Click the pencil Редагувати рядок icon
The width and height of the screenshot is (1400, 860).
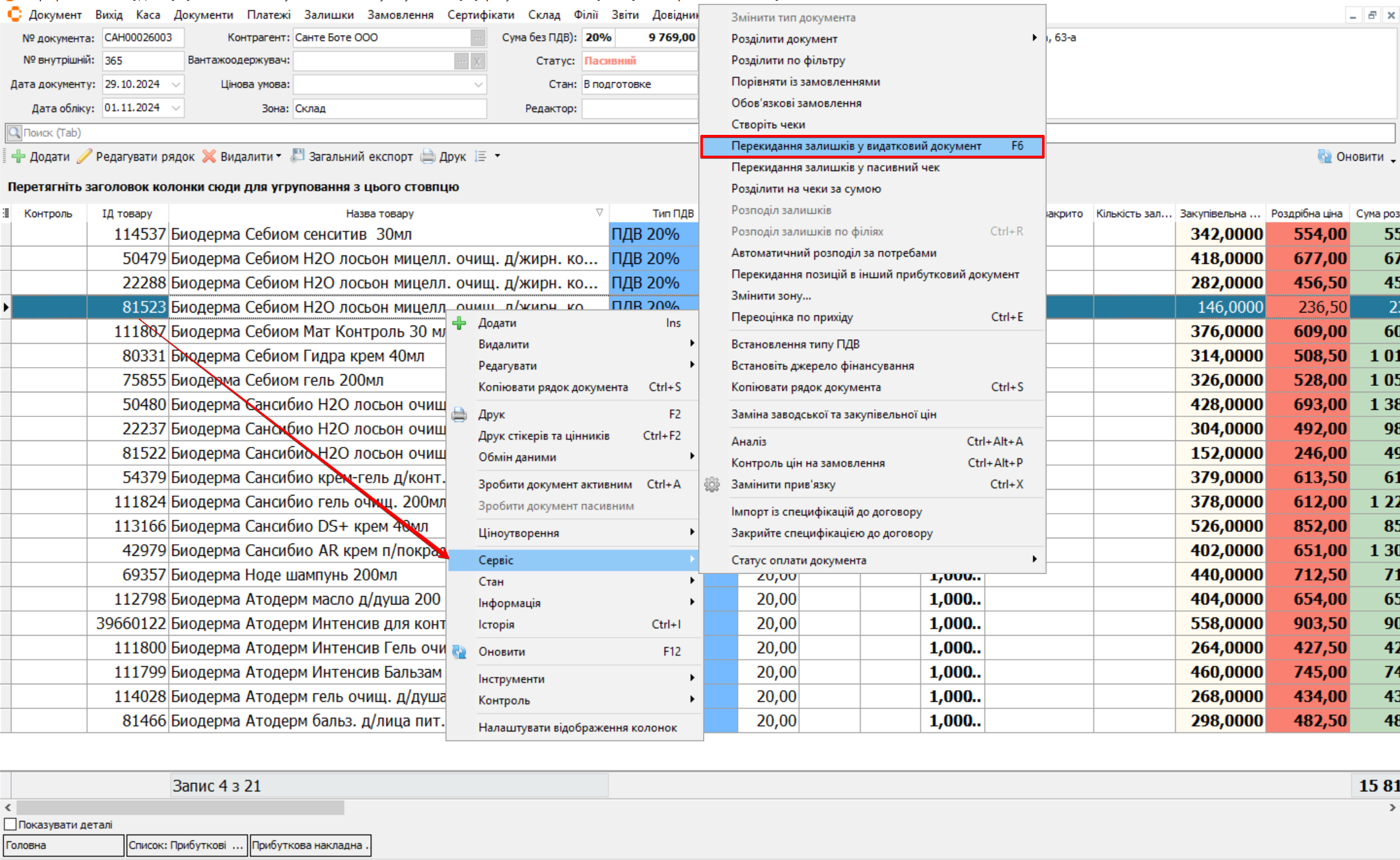click(85, 156)
